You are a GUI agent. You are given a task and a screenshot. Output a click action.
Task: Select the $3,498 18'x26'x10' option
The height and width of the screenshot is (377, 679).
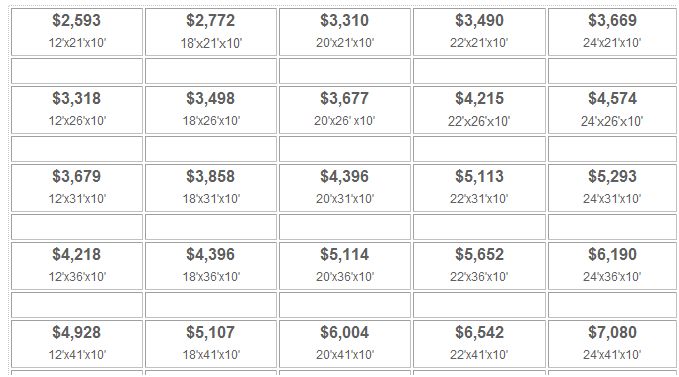click(x=211, y=110)
